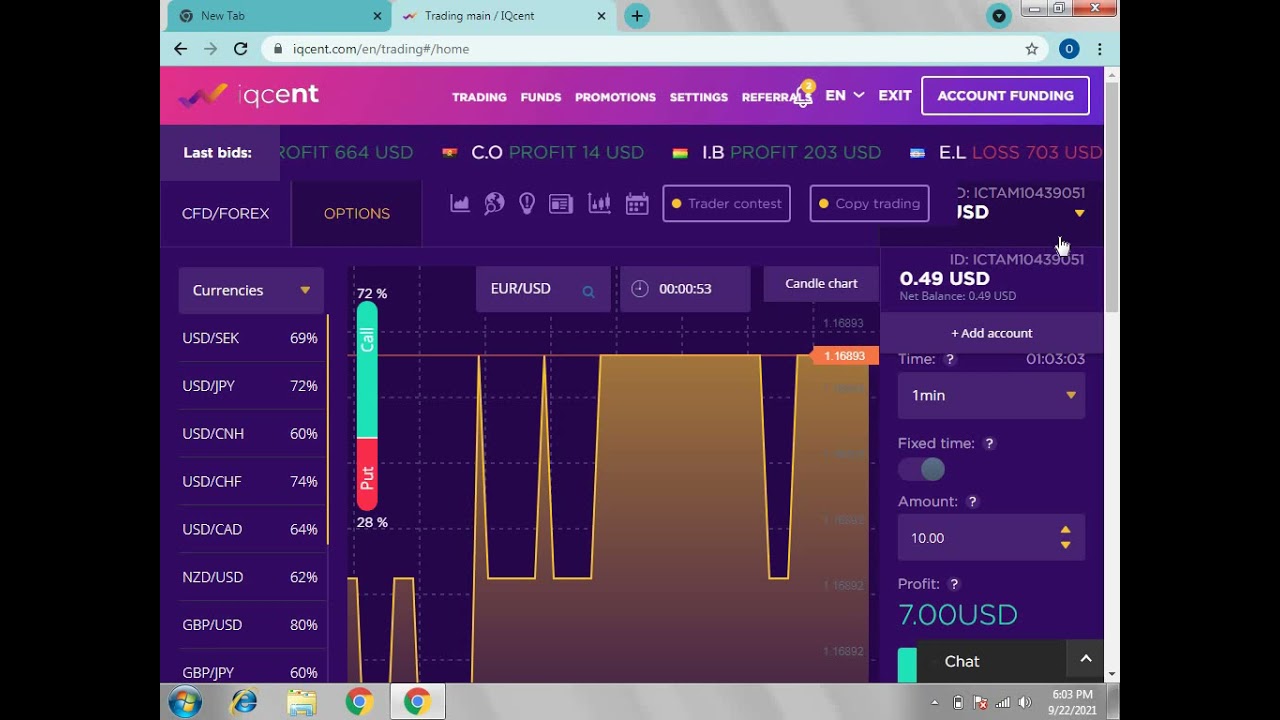The image size is (1280, 720).
Task: Click the Candle chart button
Action: [x=821, y=283]
